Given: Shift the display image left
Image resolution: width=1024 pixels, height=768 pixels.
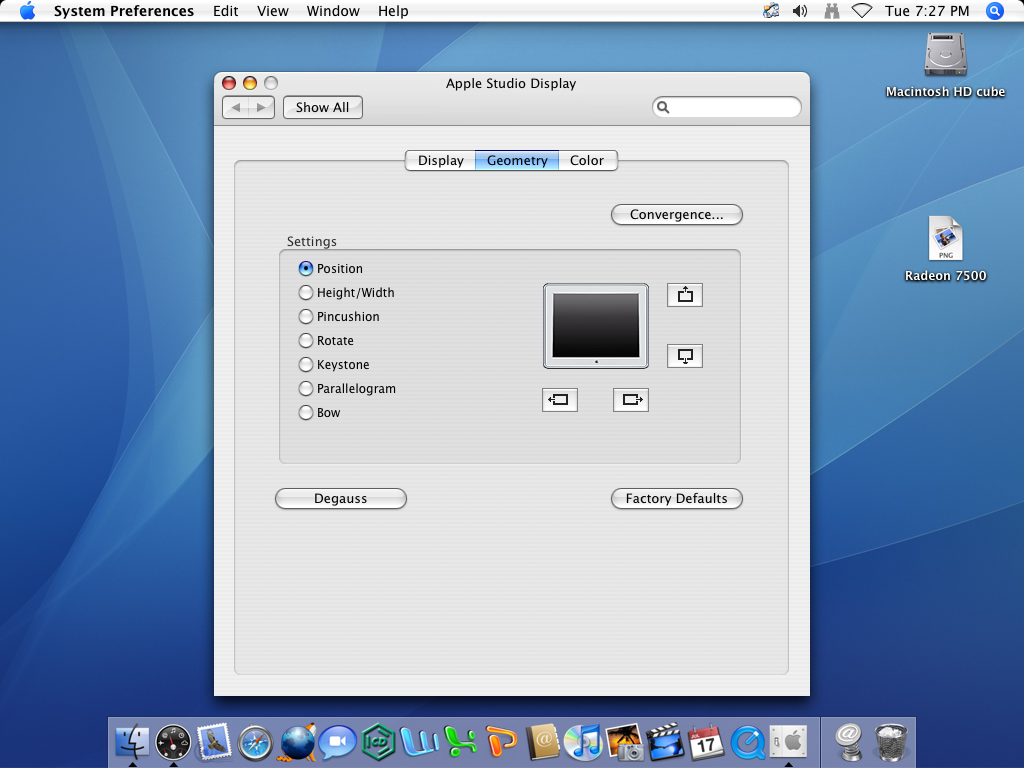Looking at the screenshot, I should [x=560, y=400].
